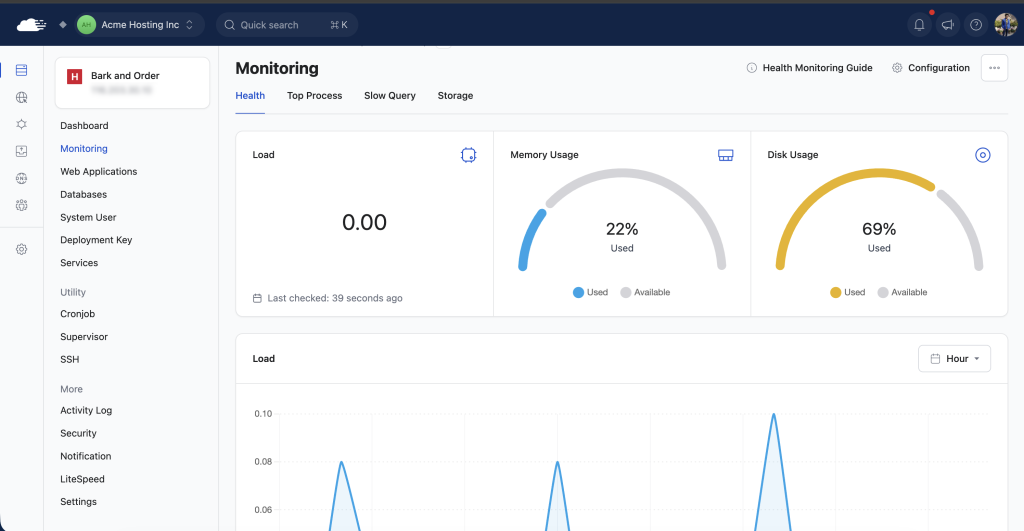Click the 22% memory used value
This screenshot has height=531, width=1024.
point(622,229)
